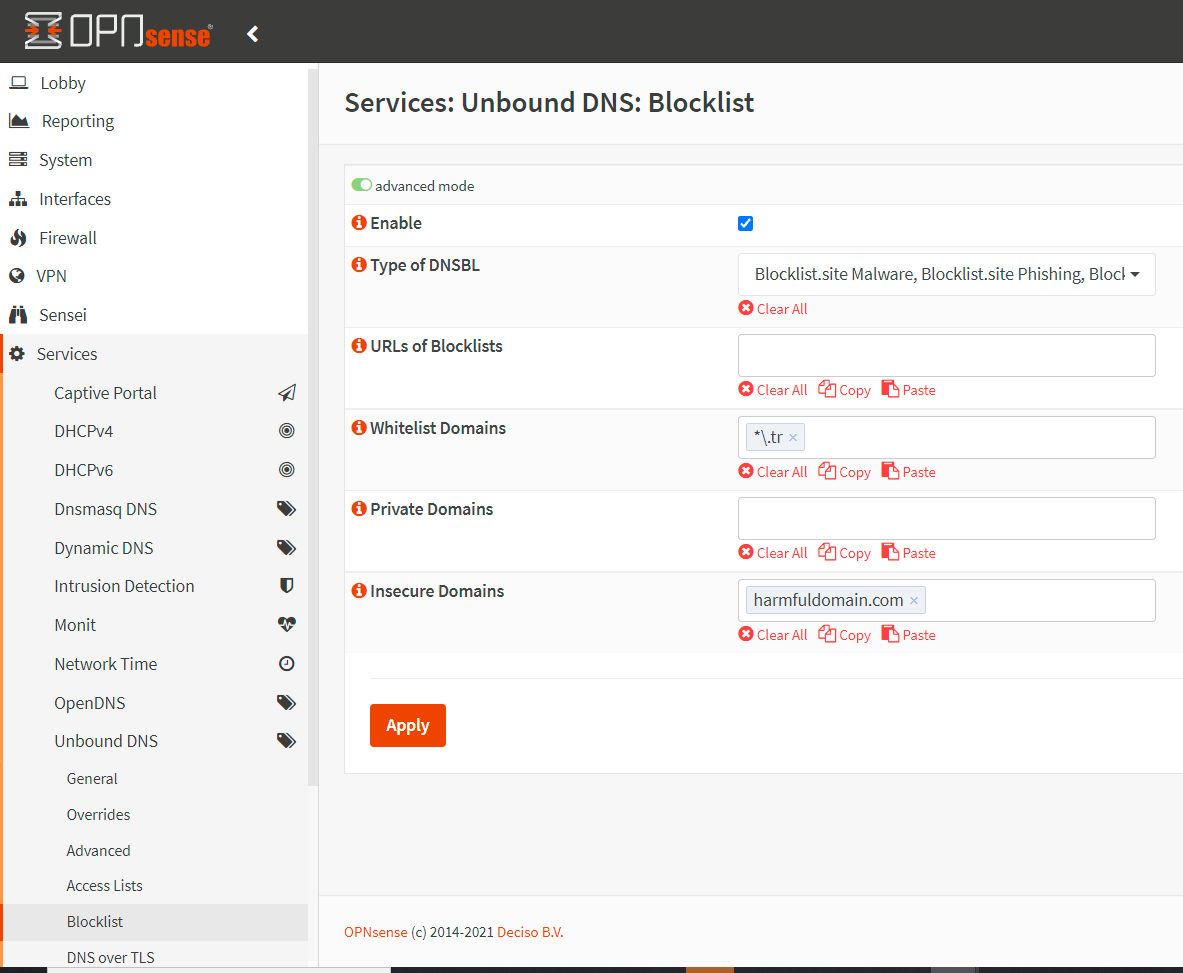Screen dimensions: 1183x973
Task: Click into the Private Domains input field
Action: point(946,518)
